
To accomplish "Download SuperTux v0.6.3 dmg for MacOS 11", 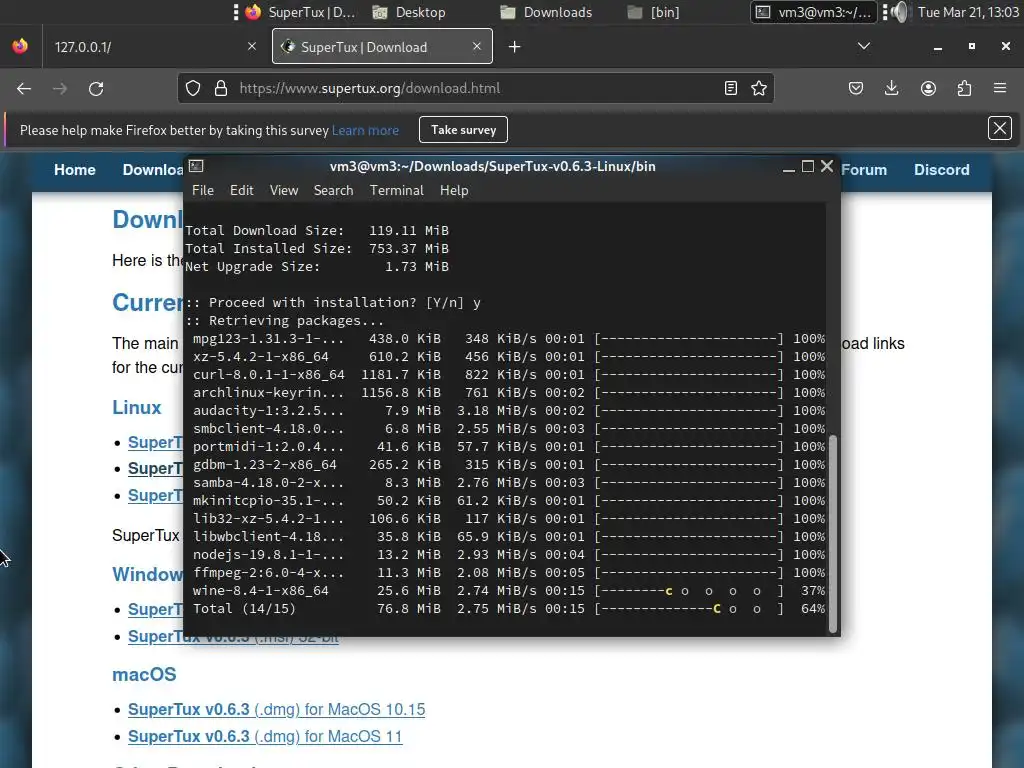I will point(265,736).
